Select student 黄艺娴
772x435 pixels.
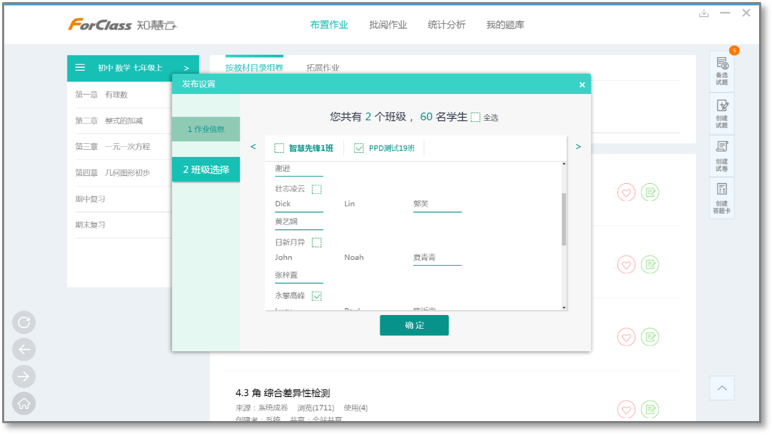coord(286,221)
